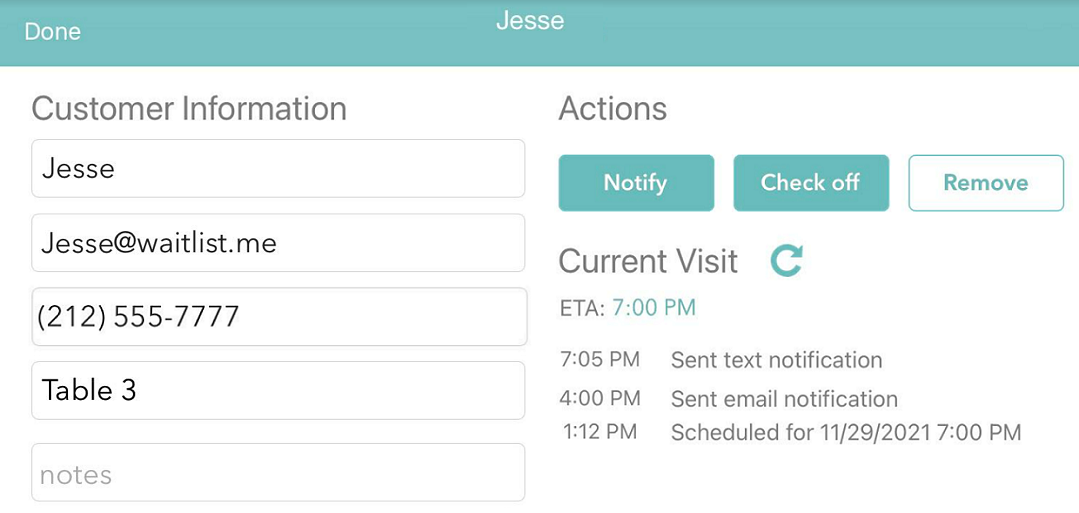Click the 7:05 PM timestamp

tap(600, 359)
